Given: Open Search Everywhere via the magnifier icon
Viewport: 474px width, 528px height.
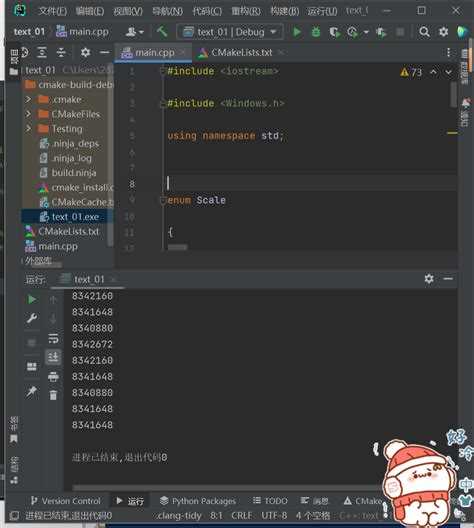Looking at the screenshot, I should (x=424, y=32).
